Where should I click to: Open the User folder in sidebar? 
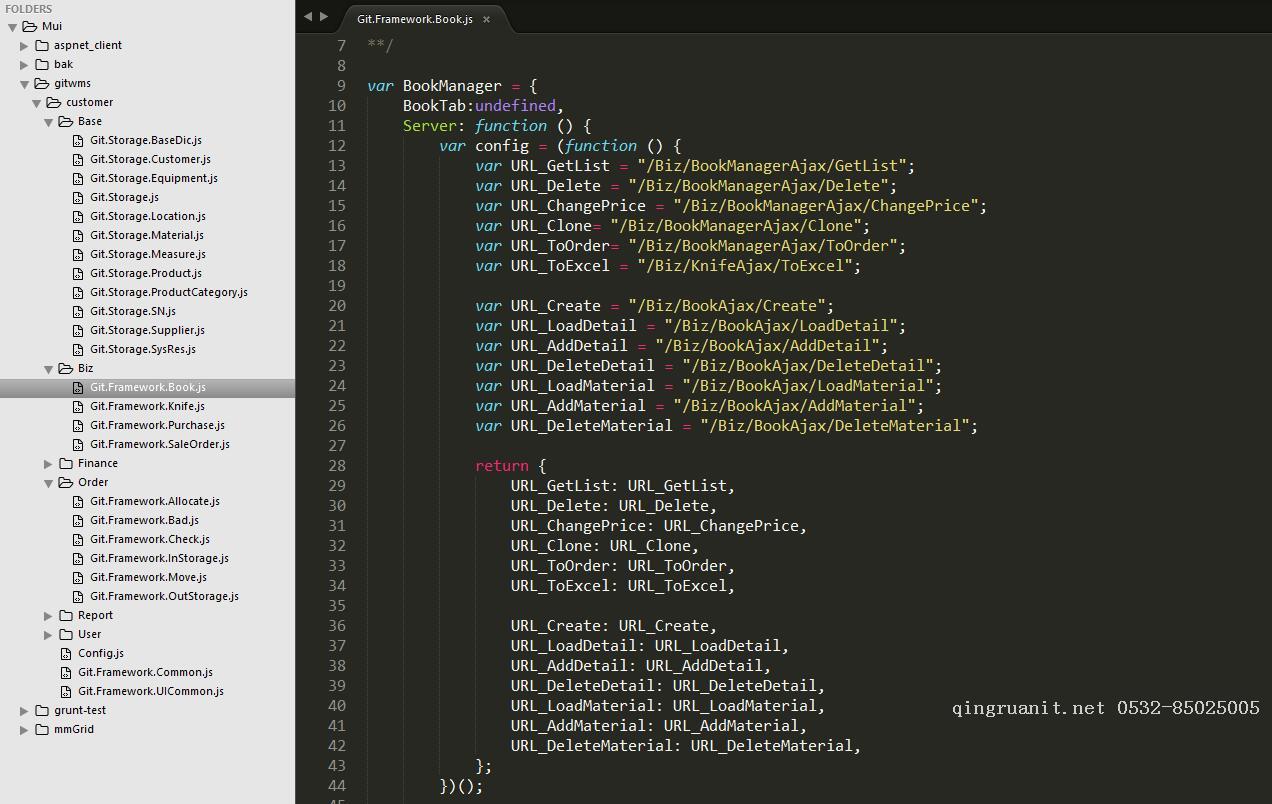pyautogui.click(x=89, y=634)
